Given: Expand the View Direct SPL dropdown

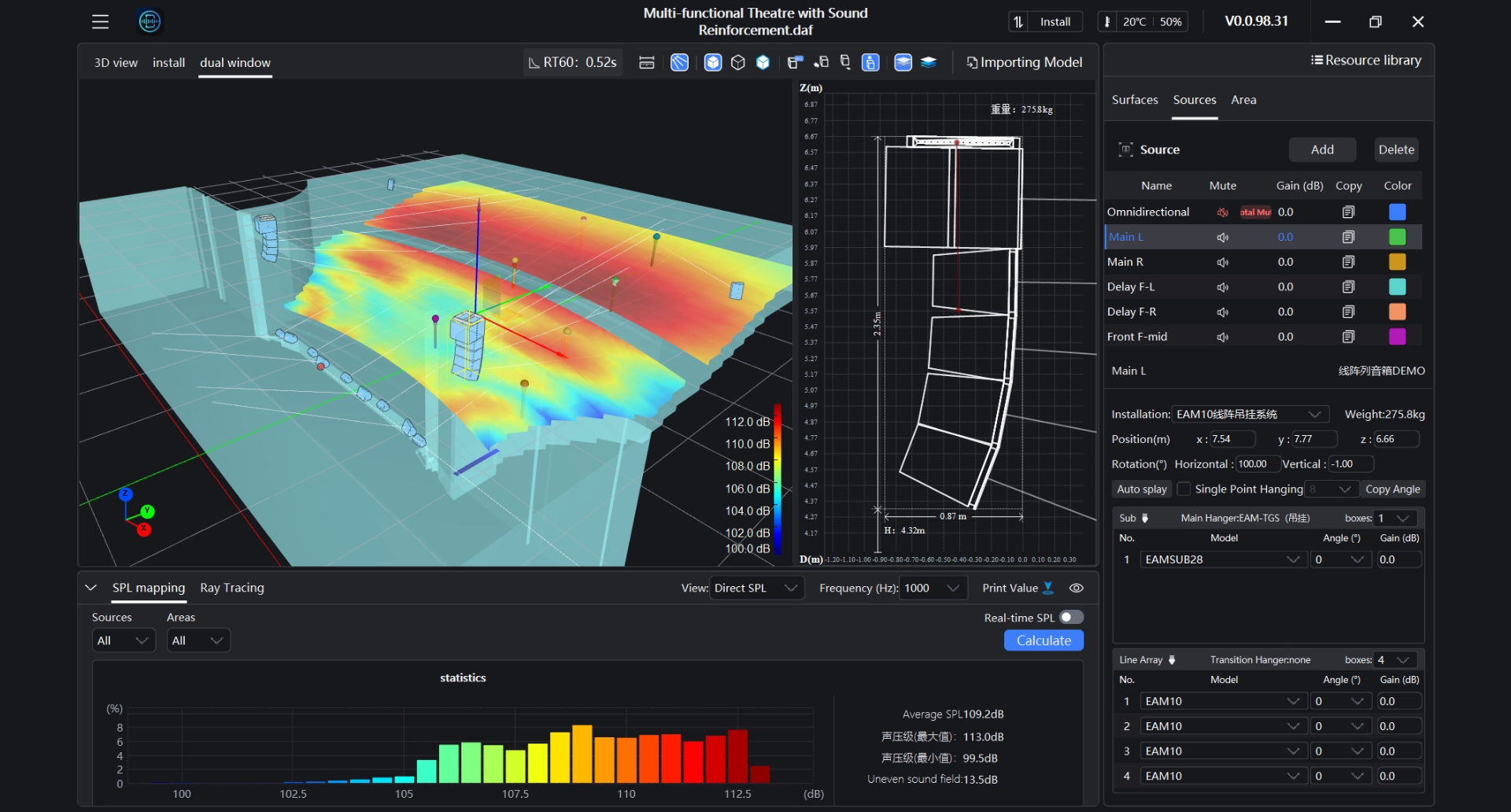Looking at the screenshot, I should (x=755, y=588).
